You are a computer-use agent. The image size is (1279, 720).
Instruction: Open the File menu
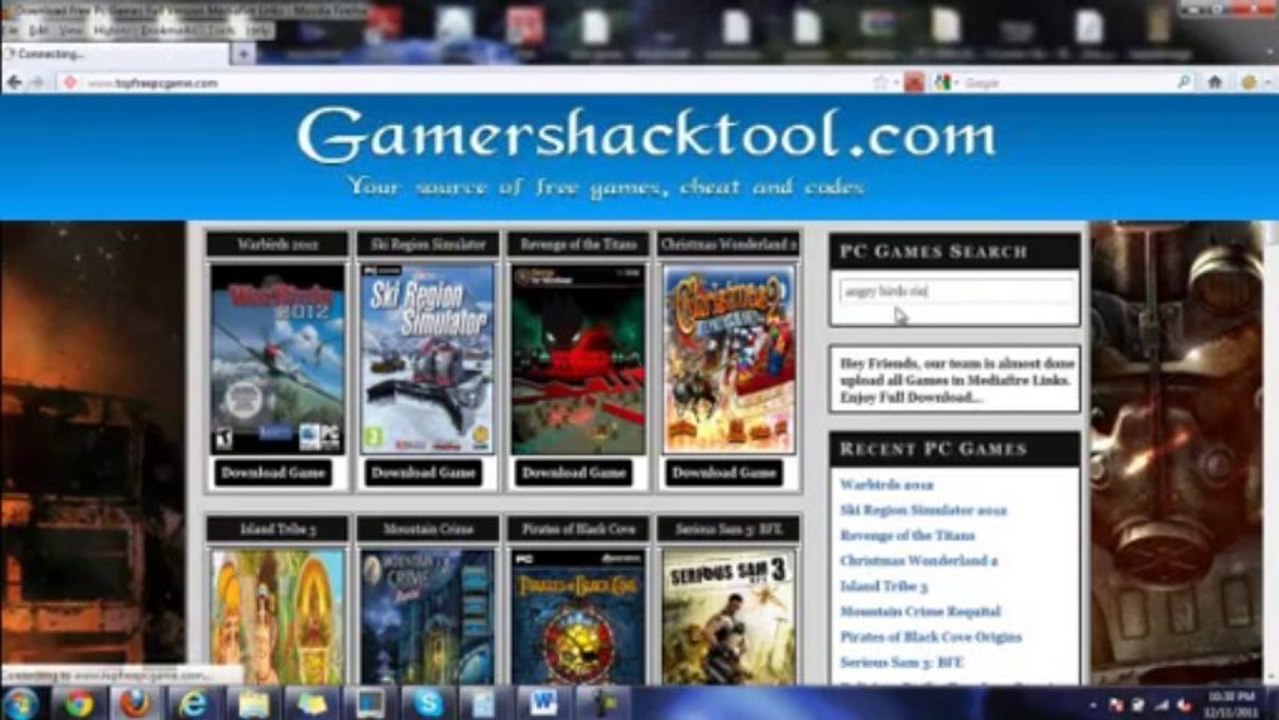pyautogui.click(x=10, y=31)
